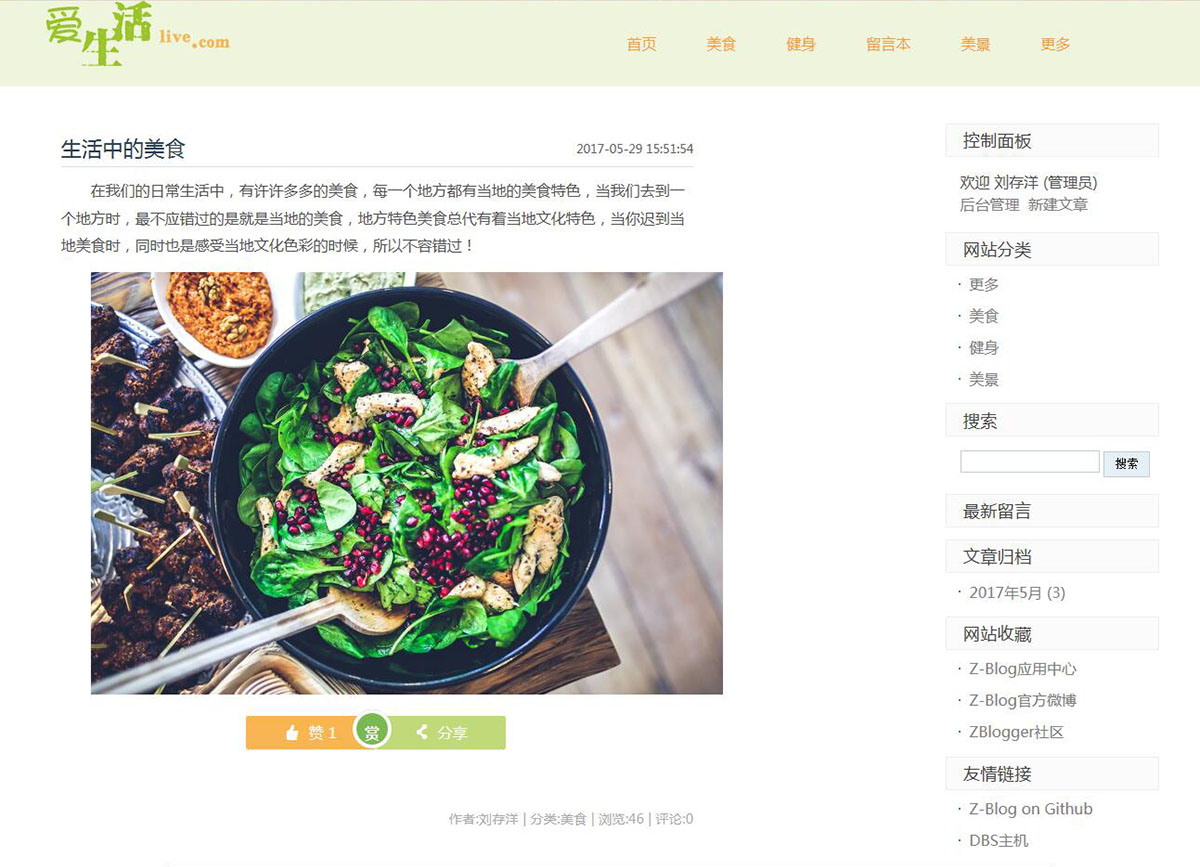Select 美景 in the top navigation

click(x=976, y=44)
